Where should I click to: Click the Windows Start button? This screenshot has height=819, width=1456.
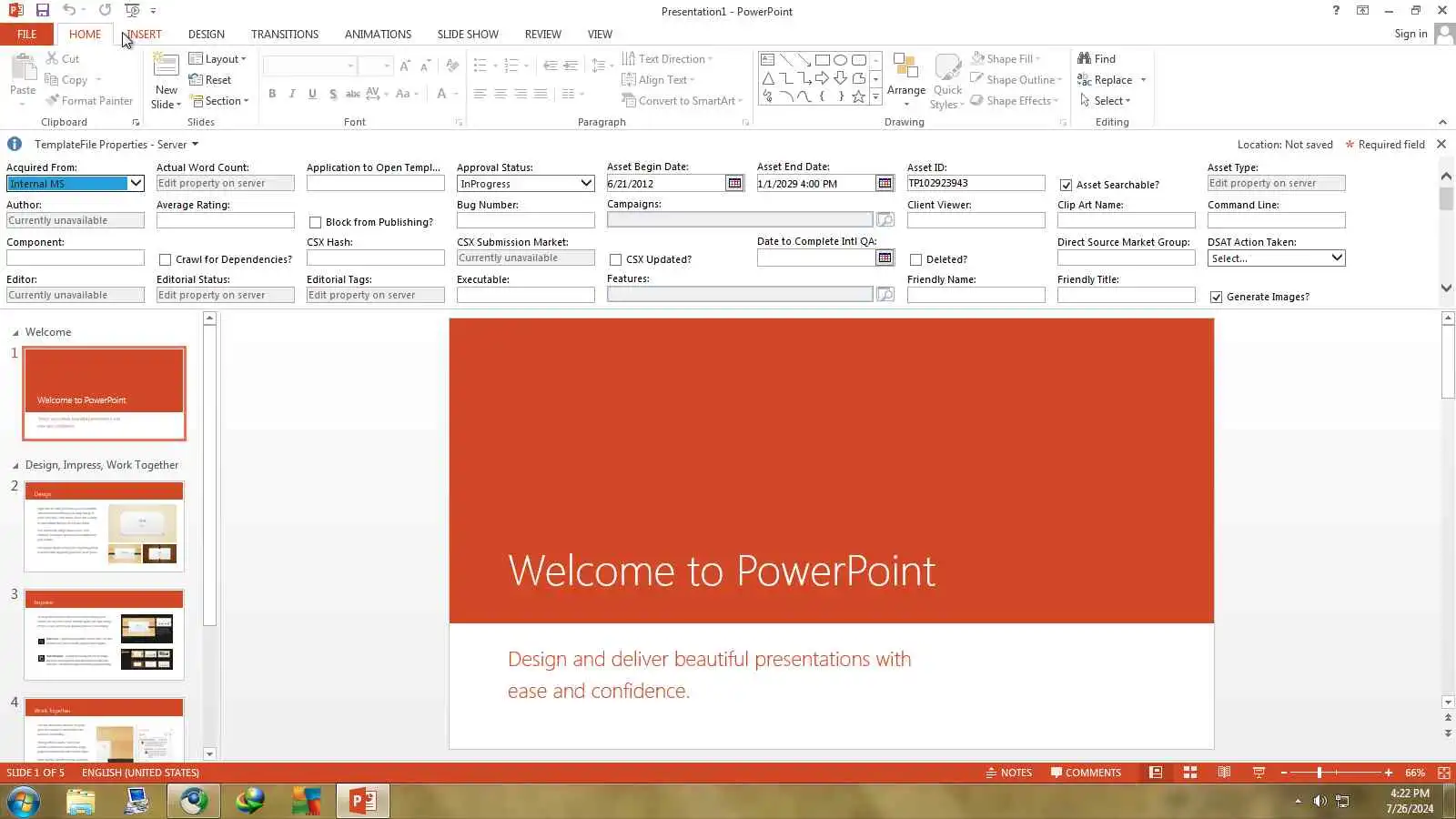pos(24,801)
